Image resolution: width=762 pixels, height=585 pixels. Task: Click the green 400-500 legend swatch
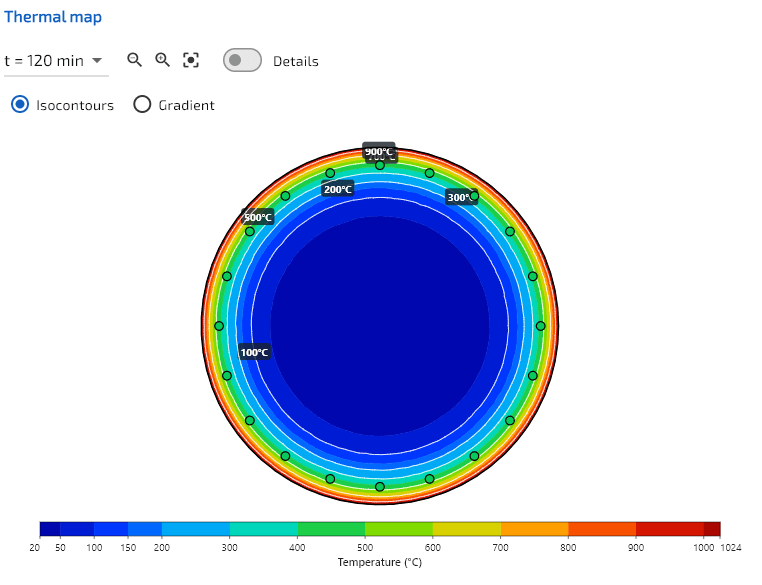(x=331, y=529)
